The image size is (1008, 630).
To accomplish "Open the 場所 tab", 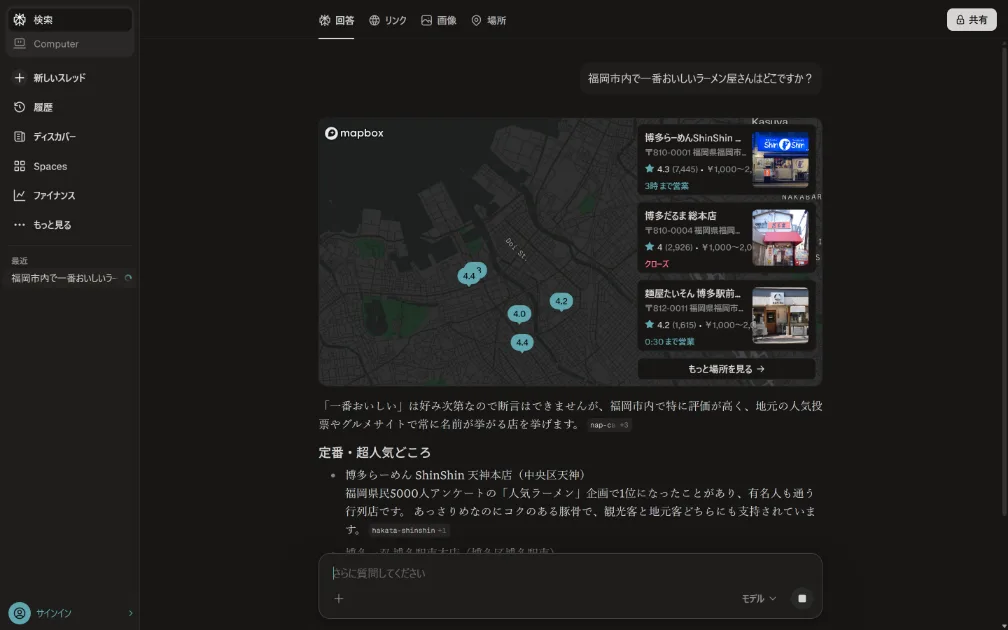I will [487, 20].
